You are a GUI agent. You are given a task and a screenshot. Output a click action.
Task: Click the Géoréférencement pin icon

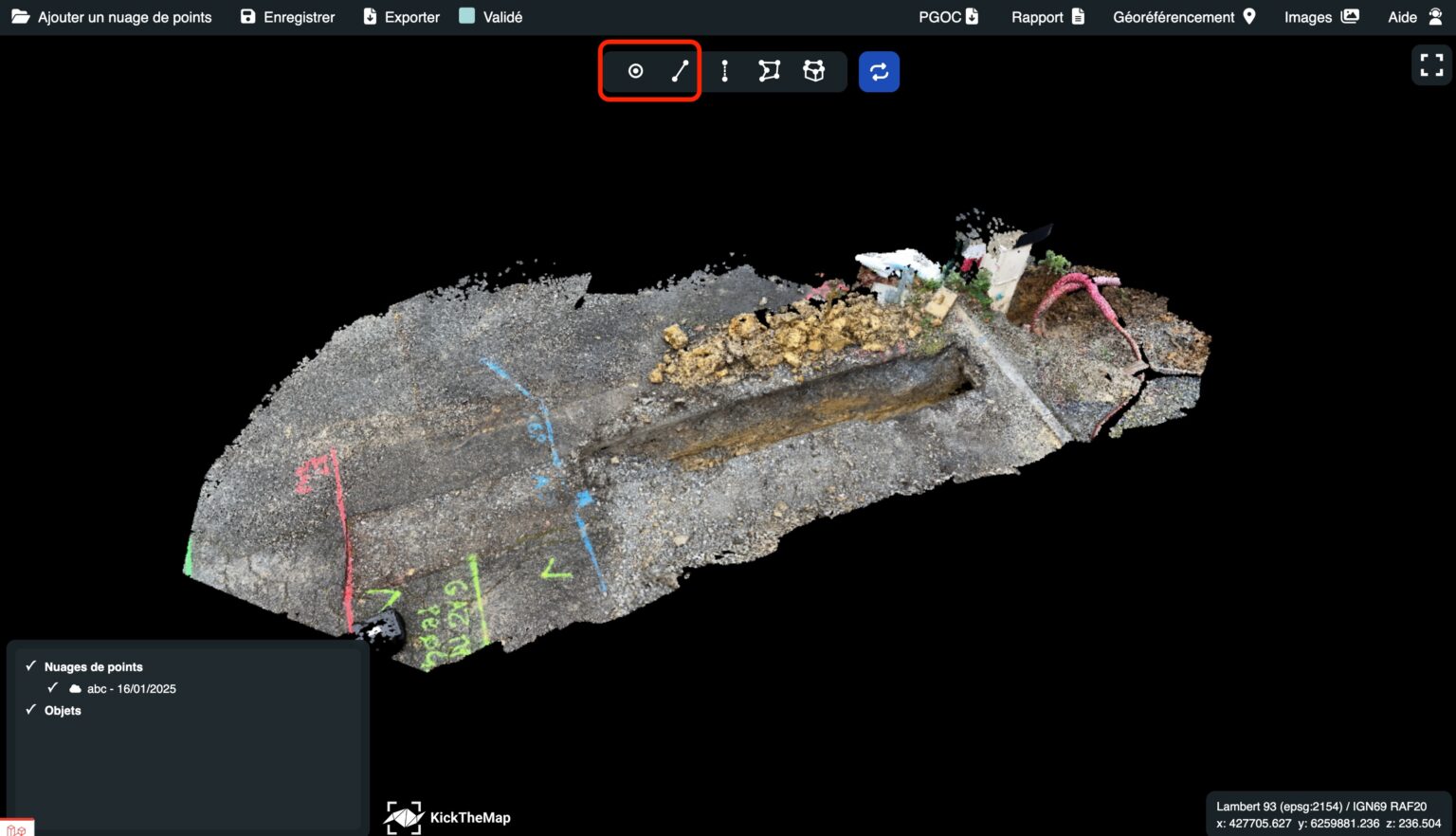[x=1247, y=16]
